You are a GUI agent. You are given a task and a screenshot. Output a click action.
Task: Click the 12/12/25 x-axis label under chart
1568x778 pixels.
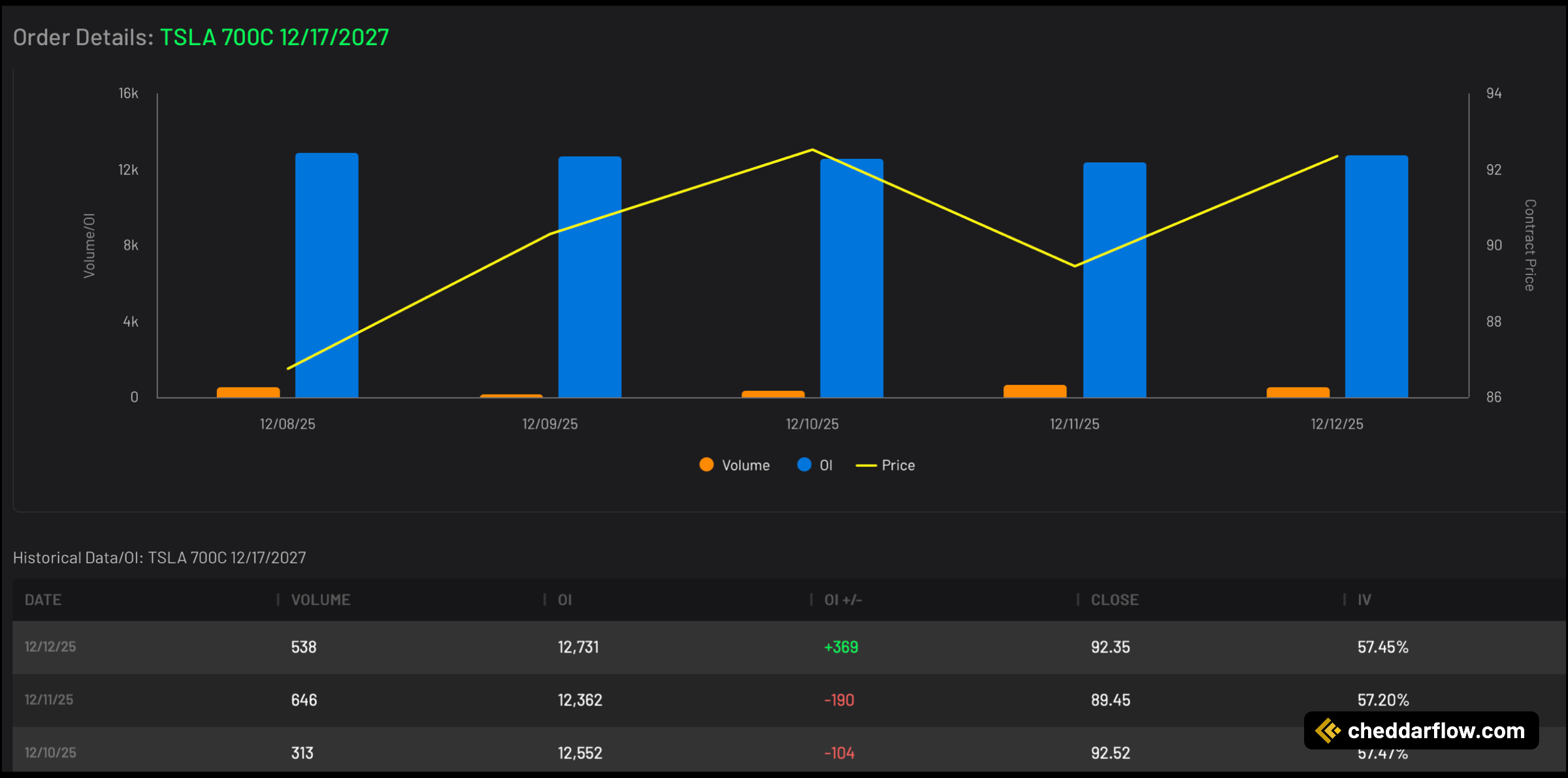pyautogui.click(x=1337, y=424)
